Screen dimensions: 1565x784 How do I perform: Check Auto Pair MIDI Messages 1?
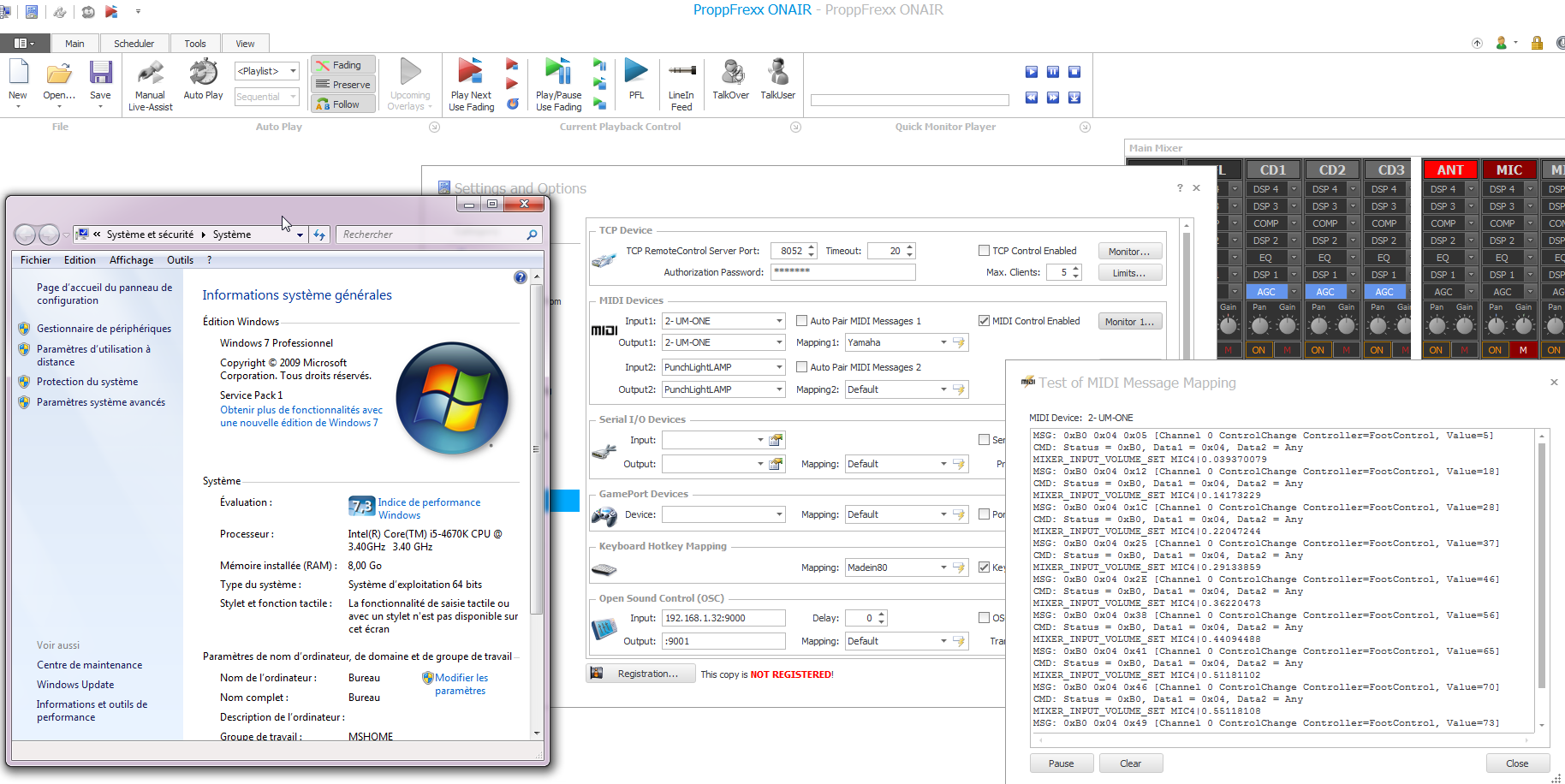[801, 321]
